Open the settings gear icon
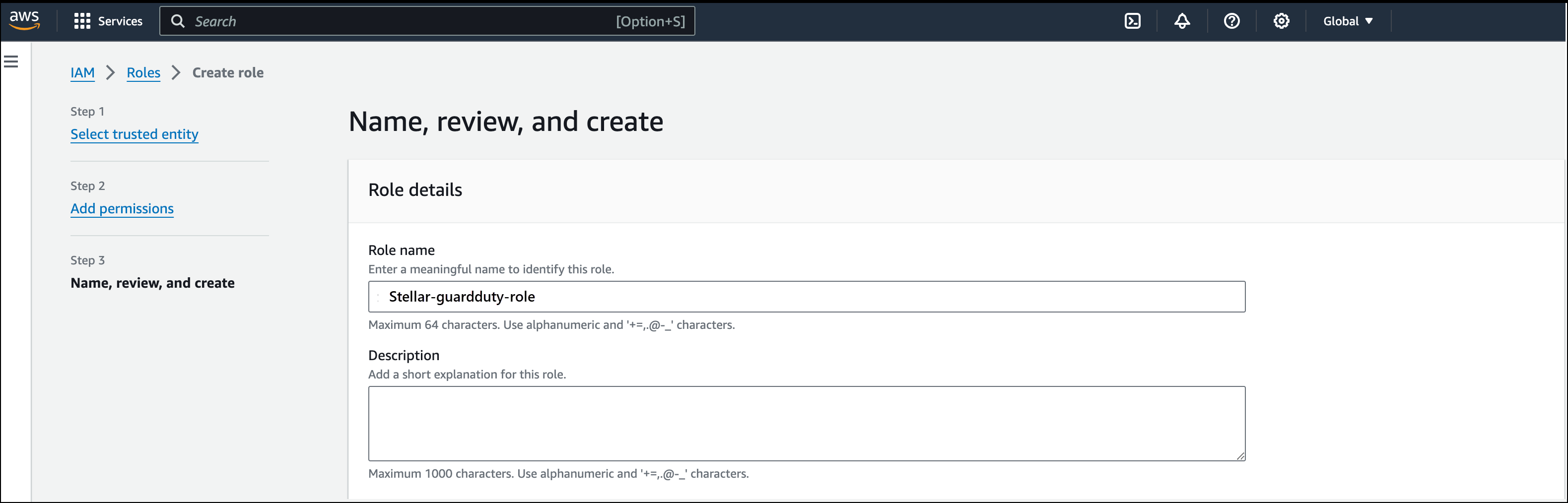The width and height of the screenshot is (1568, 503). 1281,21
